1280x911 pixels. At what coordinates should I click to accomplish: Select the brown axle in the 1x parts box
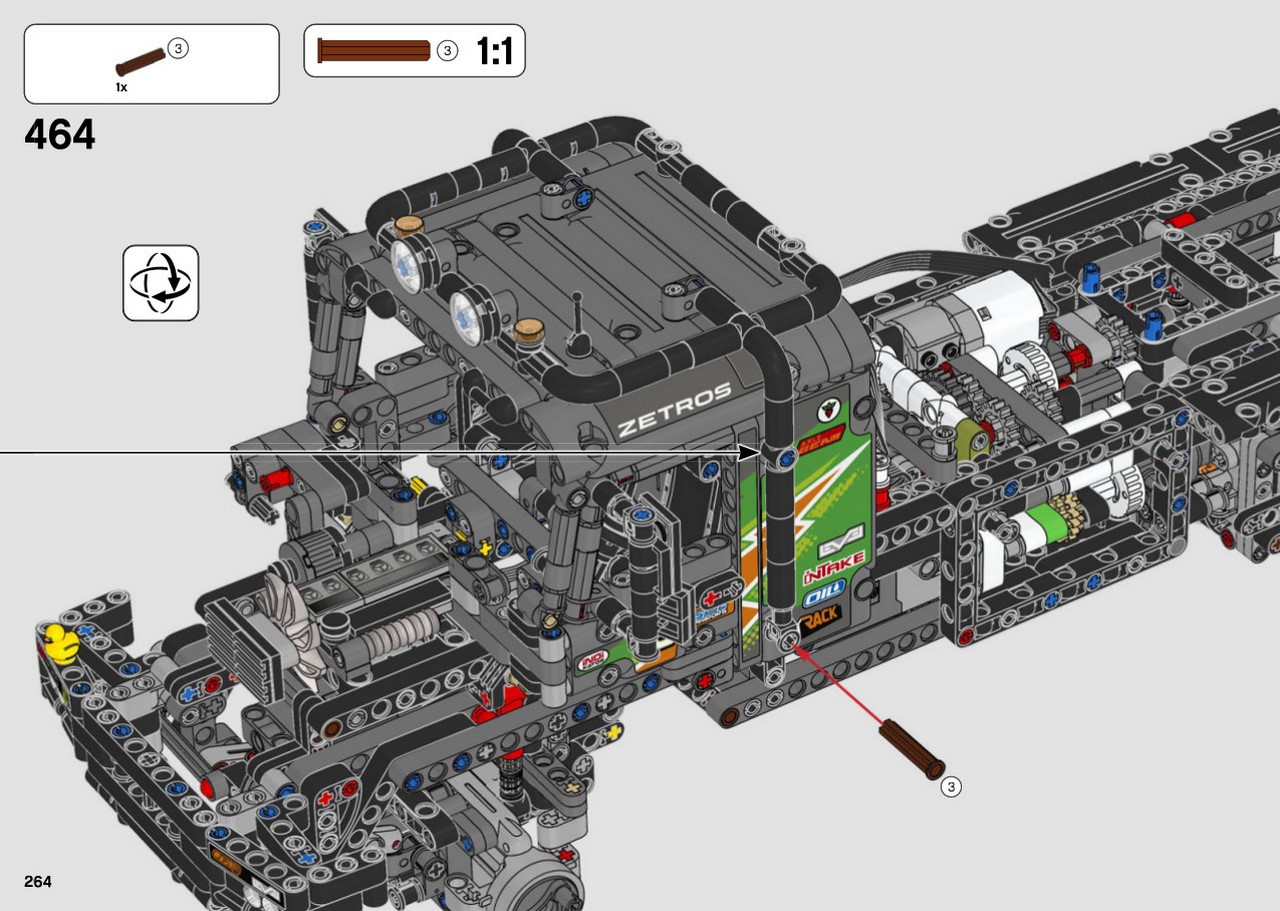[141, 62]
